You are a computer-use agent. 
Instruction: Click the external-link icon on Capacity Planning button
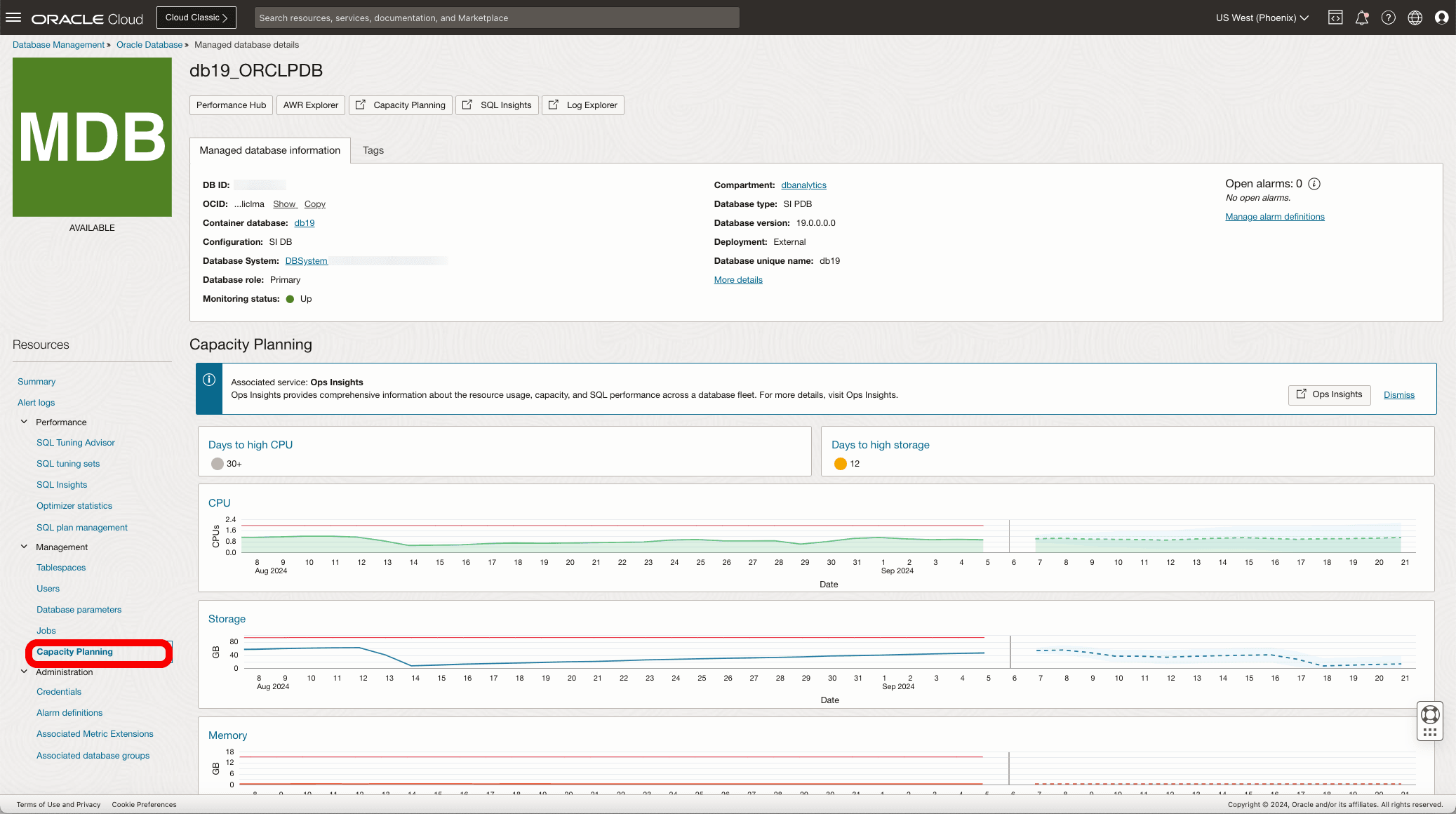[360, 105]
